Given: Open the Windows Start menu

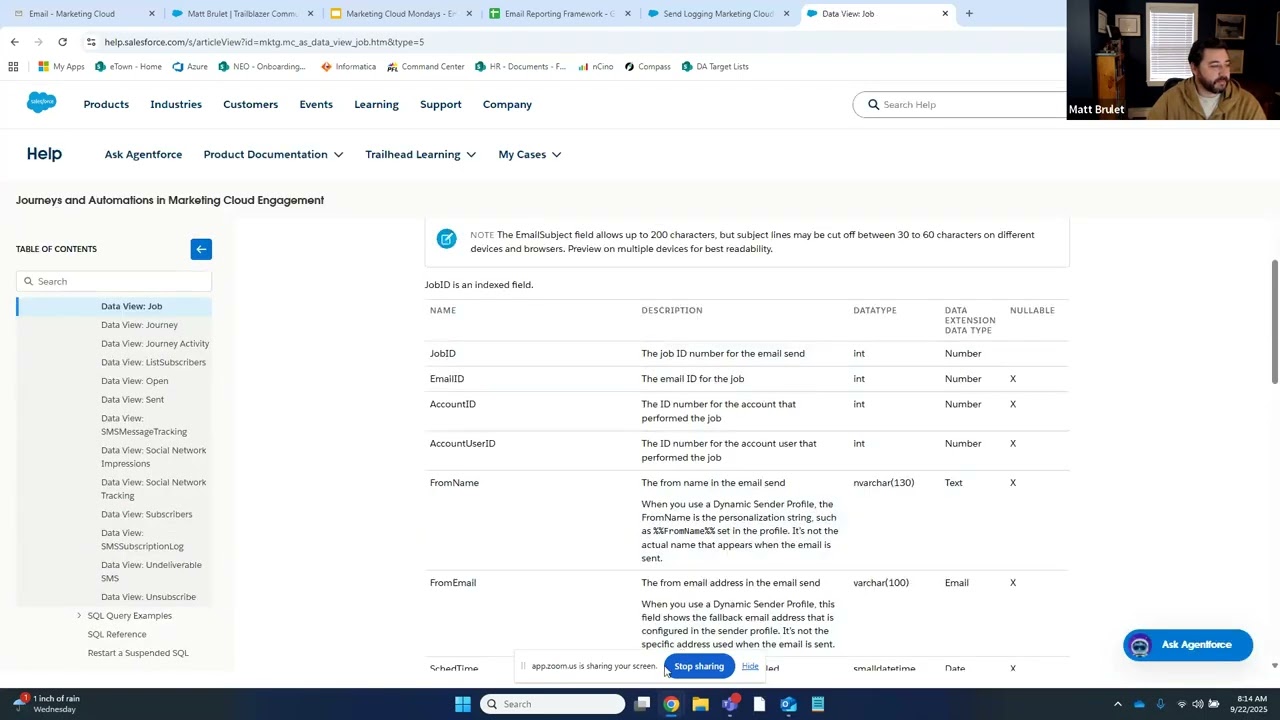Looking at the screenshot, I should (x=463, y=704).
